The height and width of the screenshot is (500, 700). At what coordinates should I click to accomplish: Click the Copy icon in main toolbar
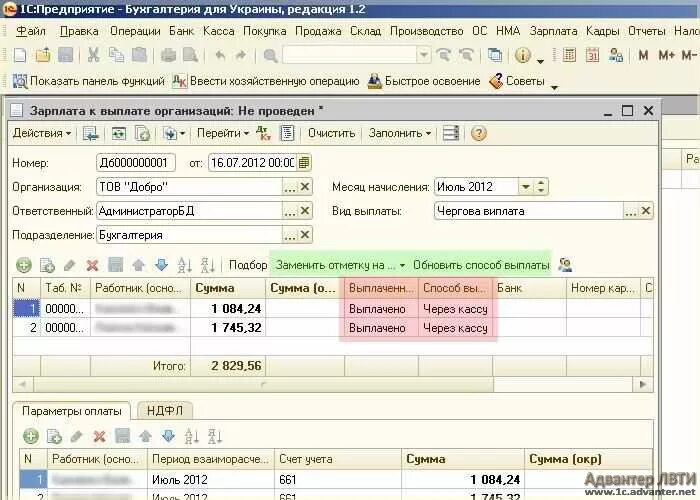click(x=116, y=55)
